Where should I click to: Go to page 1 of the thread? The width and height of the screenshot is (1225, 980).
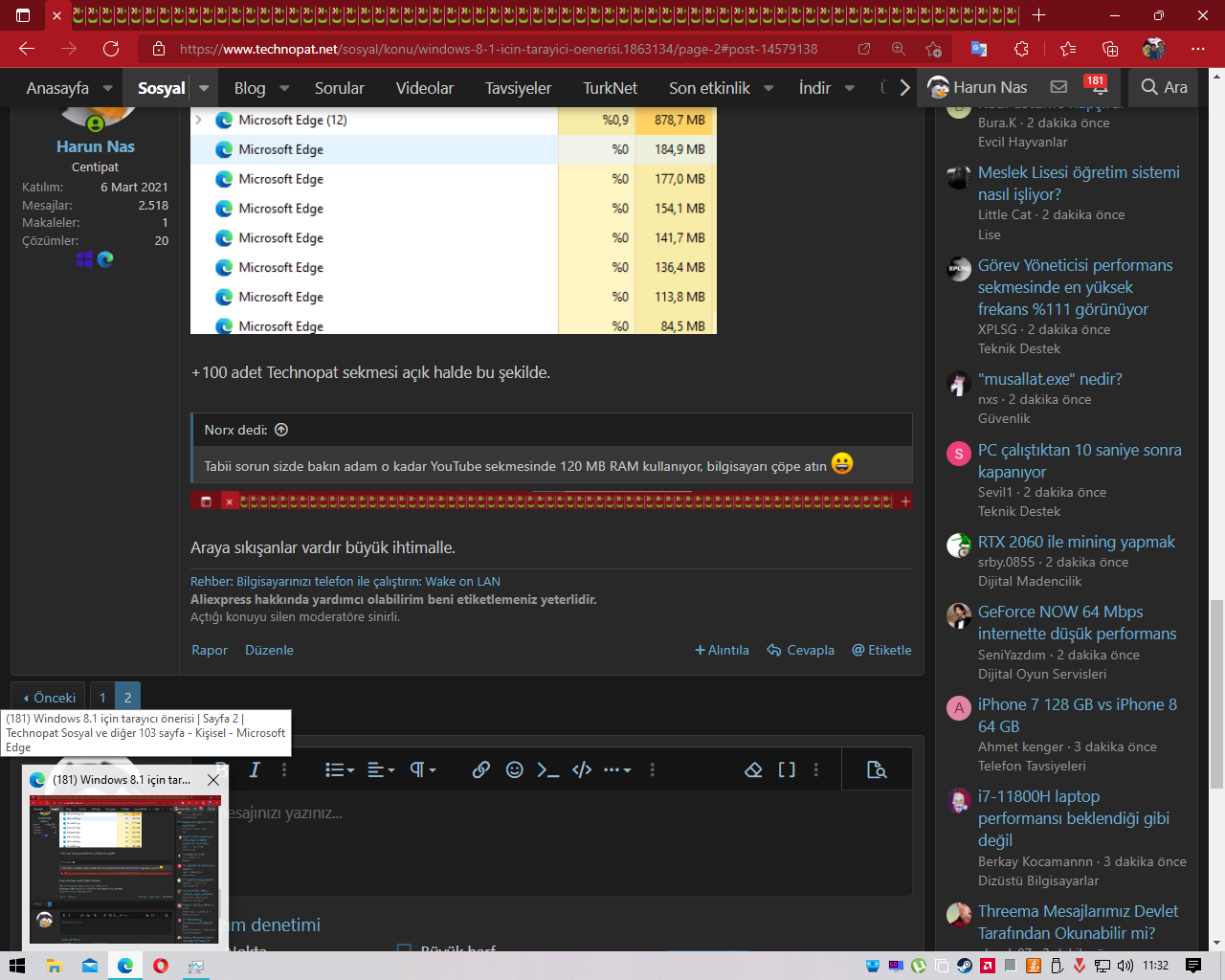coord(102,698)
